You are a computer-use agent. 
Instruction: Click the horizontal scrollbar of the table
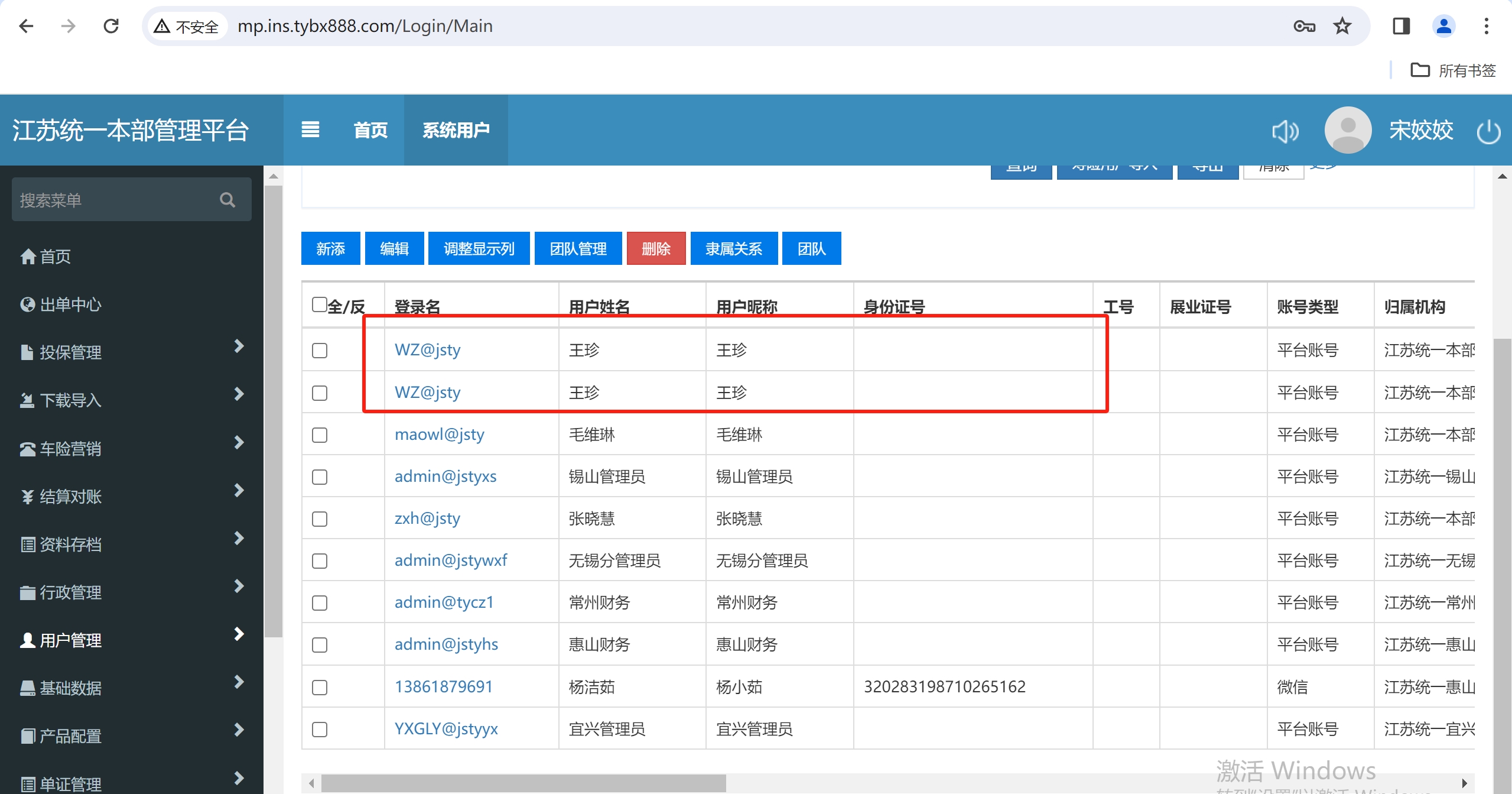coord(523,783)
